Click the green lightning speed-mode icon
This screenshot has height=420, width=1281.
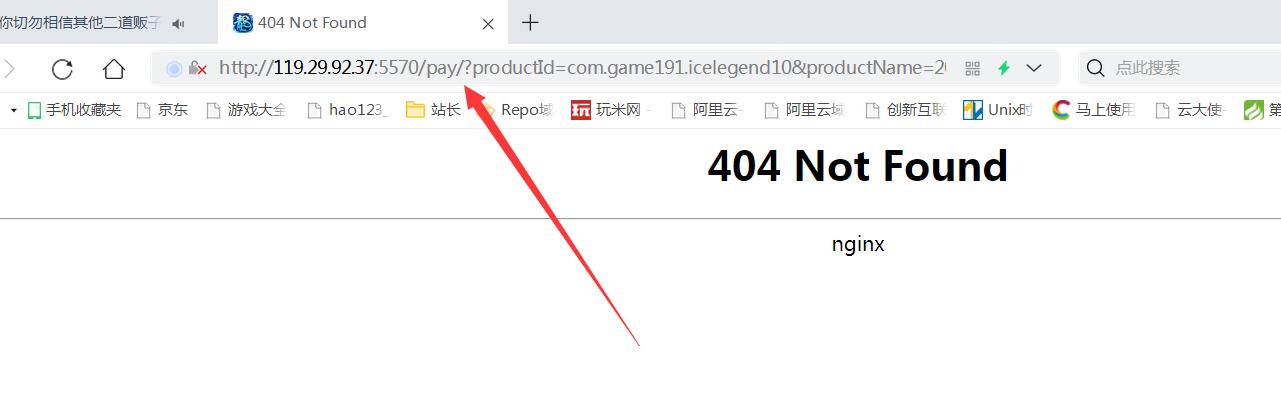point(1003,68)
